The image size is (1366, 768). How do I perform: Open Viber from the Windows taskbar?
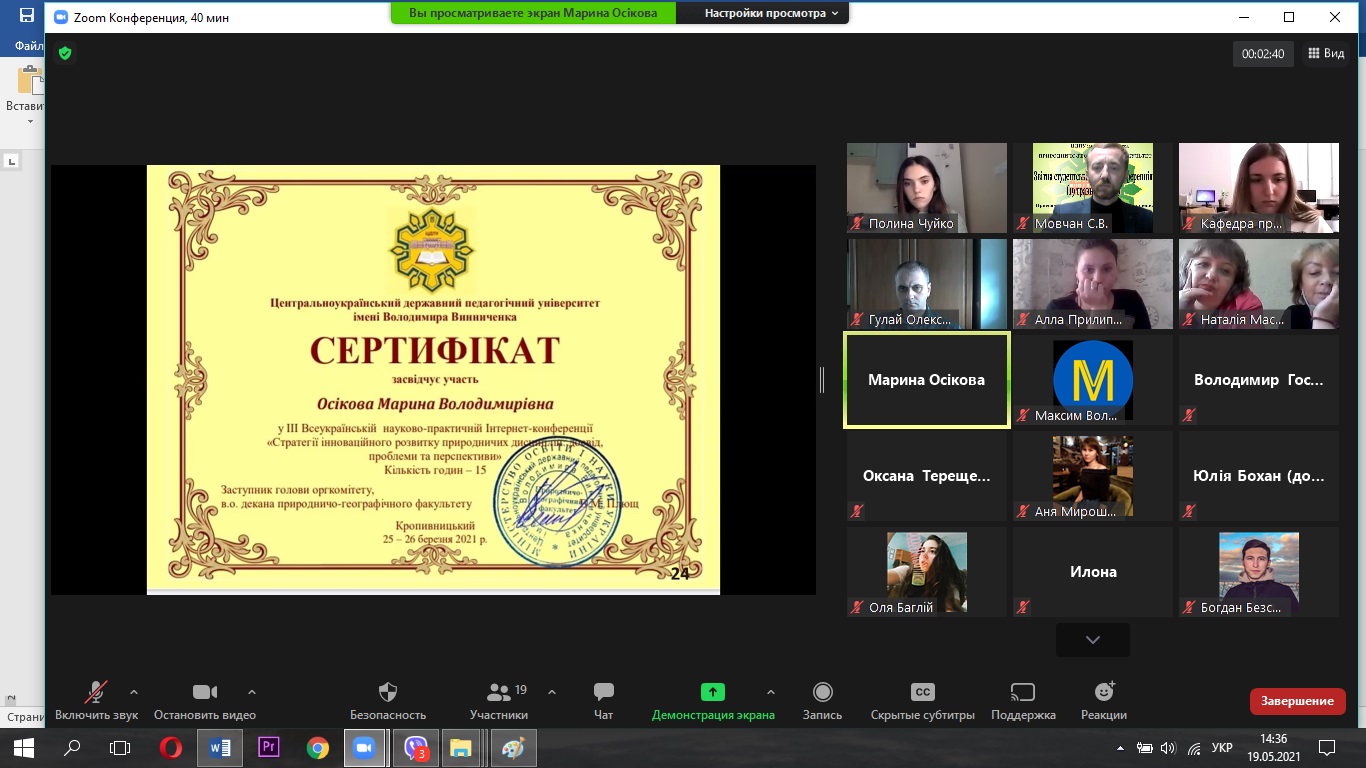tap(415, 747)
